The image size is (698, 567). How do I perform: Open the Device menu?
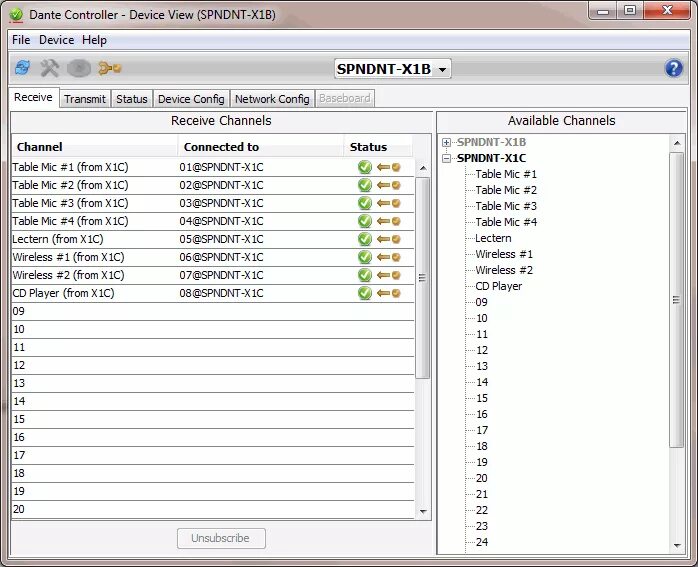[x=57, y=40]
